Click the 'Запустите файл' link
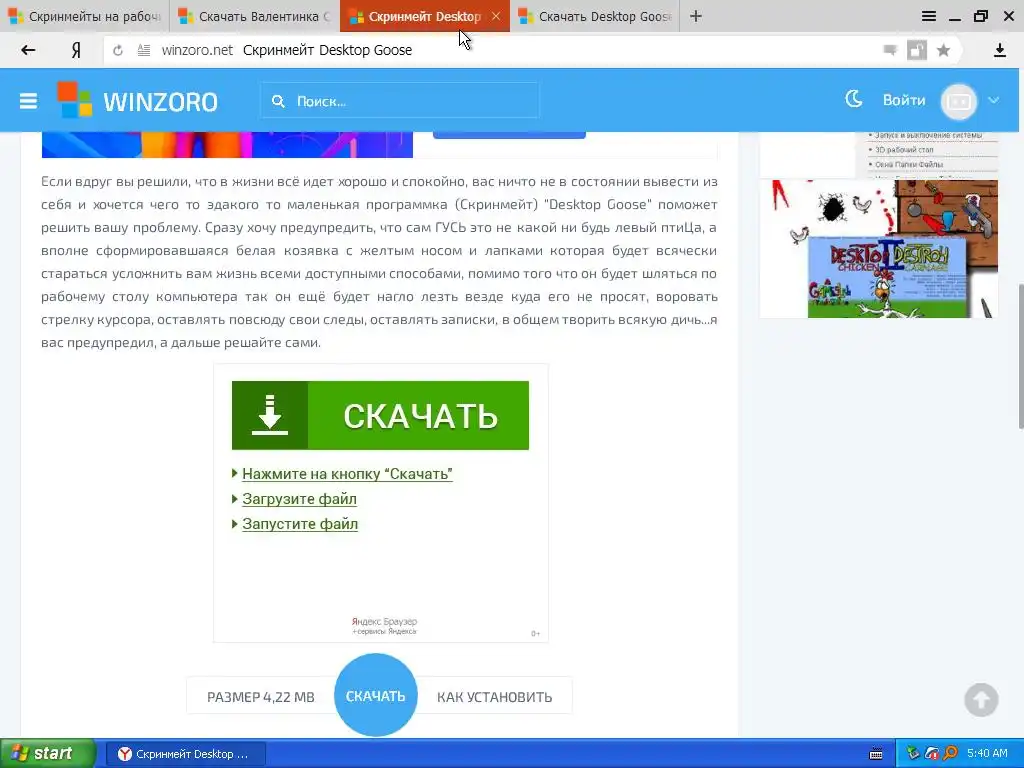Image resolution: width=1024 pixels, height=768 pixels. (300, 524)
